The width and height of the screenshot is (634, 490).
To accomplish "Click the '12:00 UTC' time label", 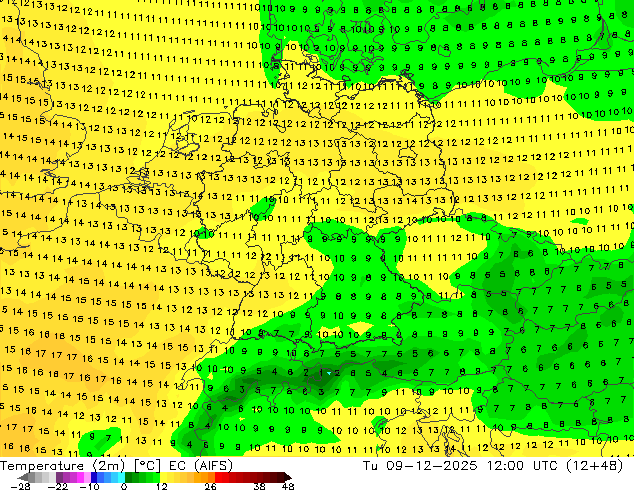I will [x=524, y=466].
